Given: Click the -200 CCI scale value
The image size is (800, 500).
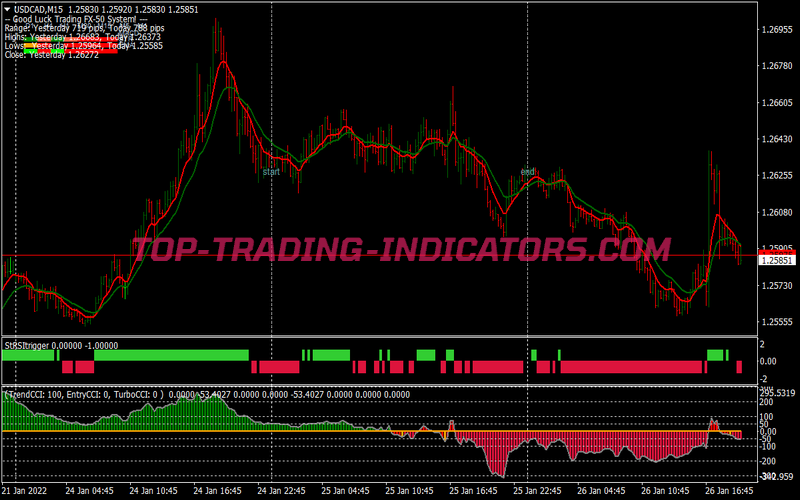Looking at the screenshot, I should (767, 461).
